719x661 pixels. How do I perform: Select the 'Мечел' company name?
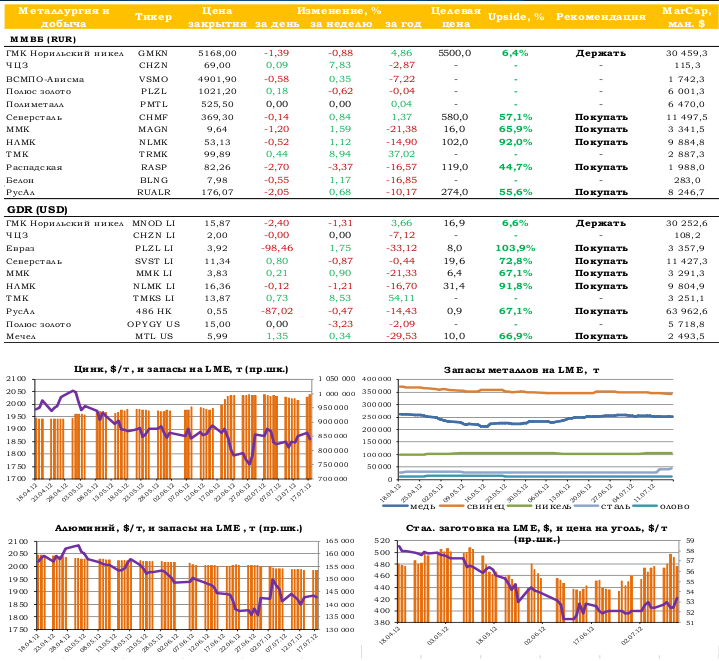pyautogui.click(x=21, y=336)
